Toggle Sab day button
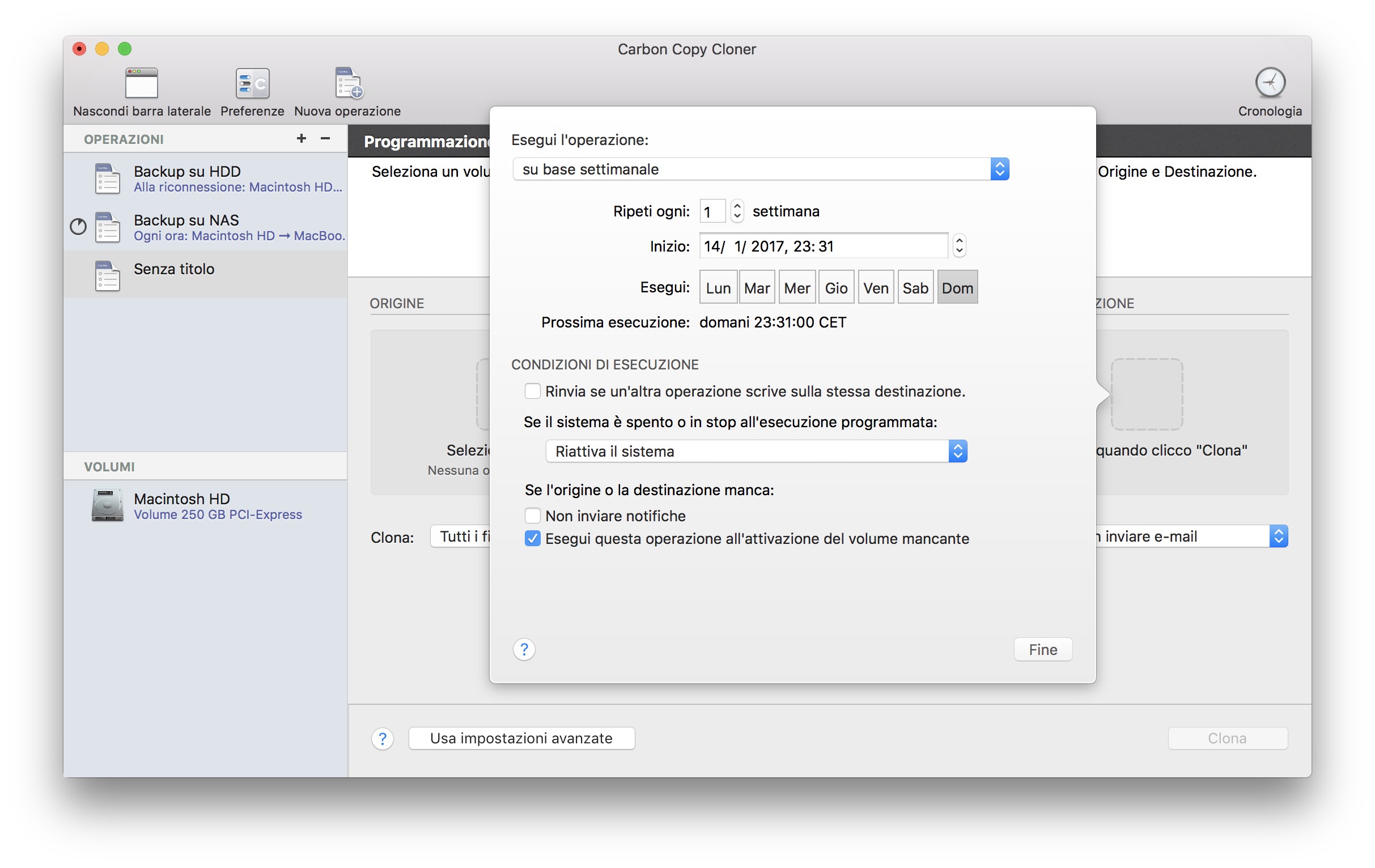Image resolution: width=1375 pixels, height=868 pixels. (x=915, y=288)
